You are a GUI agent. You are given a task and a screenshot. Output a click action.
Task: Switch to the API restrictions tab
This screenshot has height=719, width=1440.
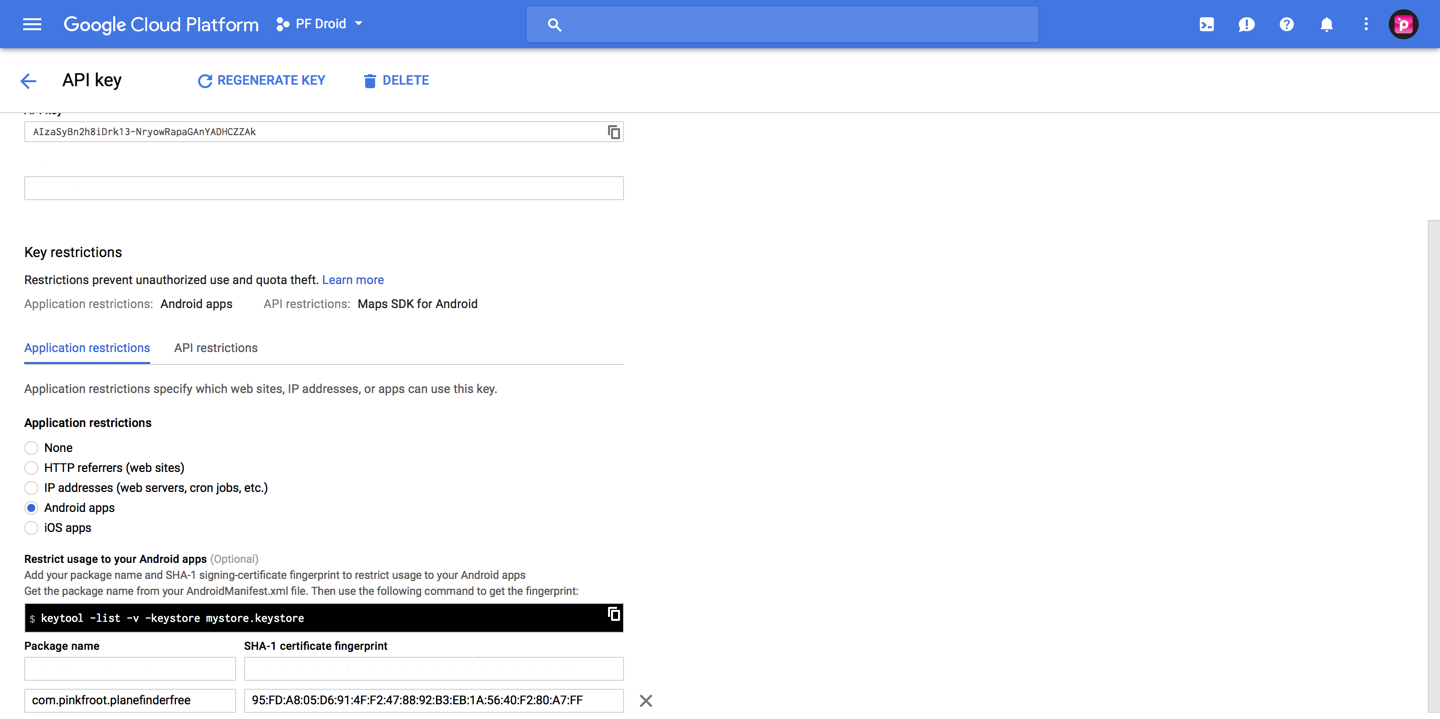[x=215, y=348]
